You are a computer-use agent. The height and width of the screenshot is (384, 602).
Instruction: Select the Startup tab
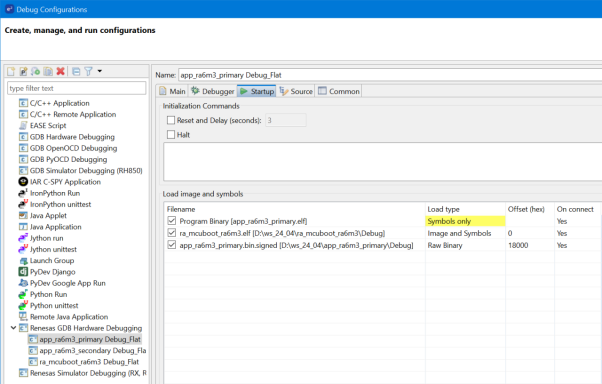coord(257,91)
